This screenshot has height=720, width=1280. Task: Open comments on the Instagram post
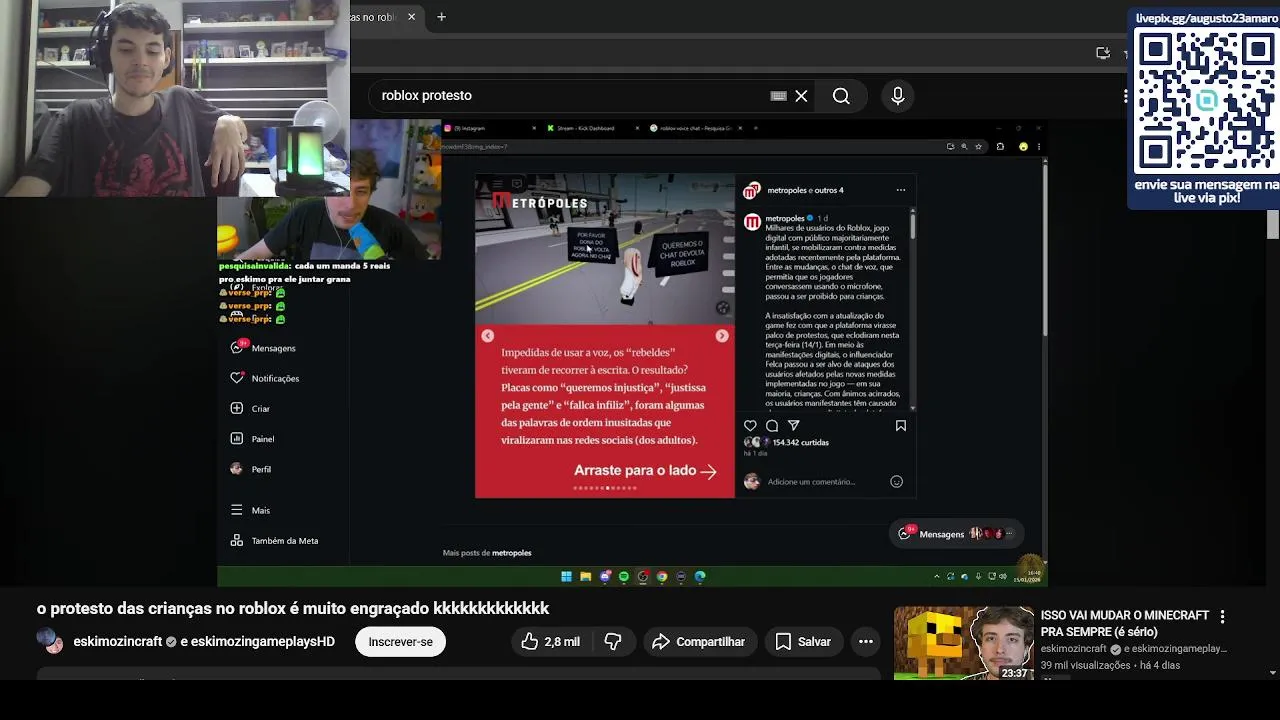(x=772, y=426)
